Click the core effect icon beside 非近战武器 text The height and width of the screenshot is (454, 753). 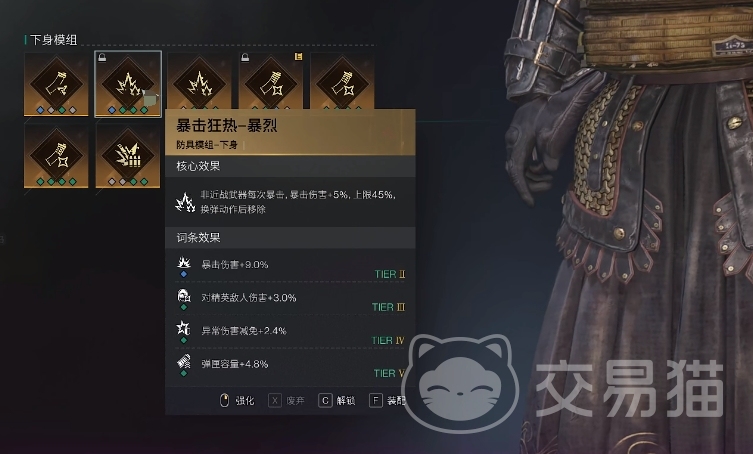[185, 202]
